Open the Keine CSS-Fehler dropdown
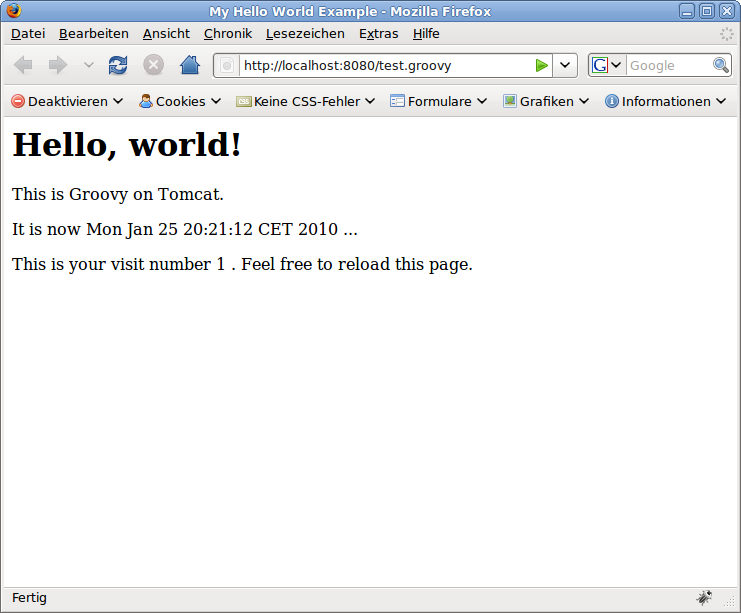Screen dimensions: 741x613 click(306, 101)
